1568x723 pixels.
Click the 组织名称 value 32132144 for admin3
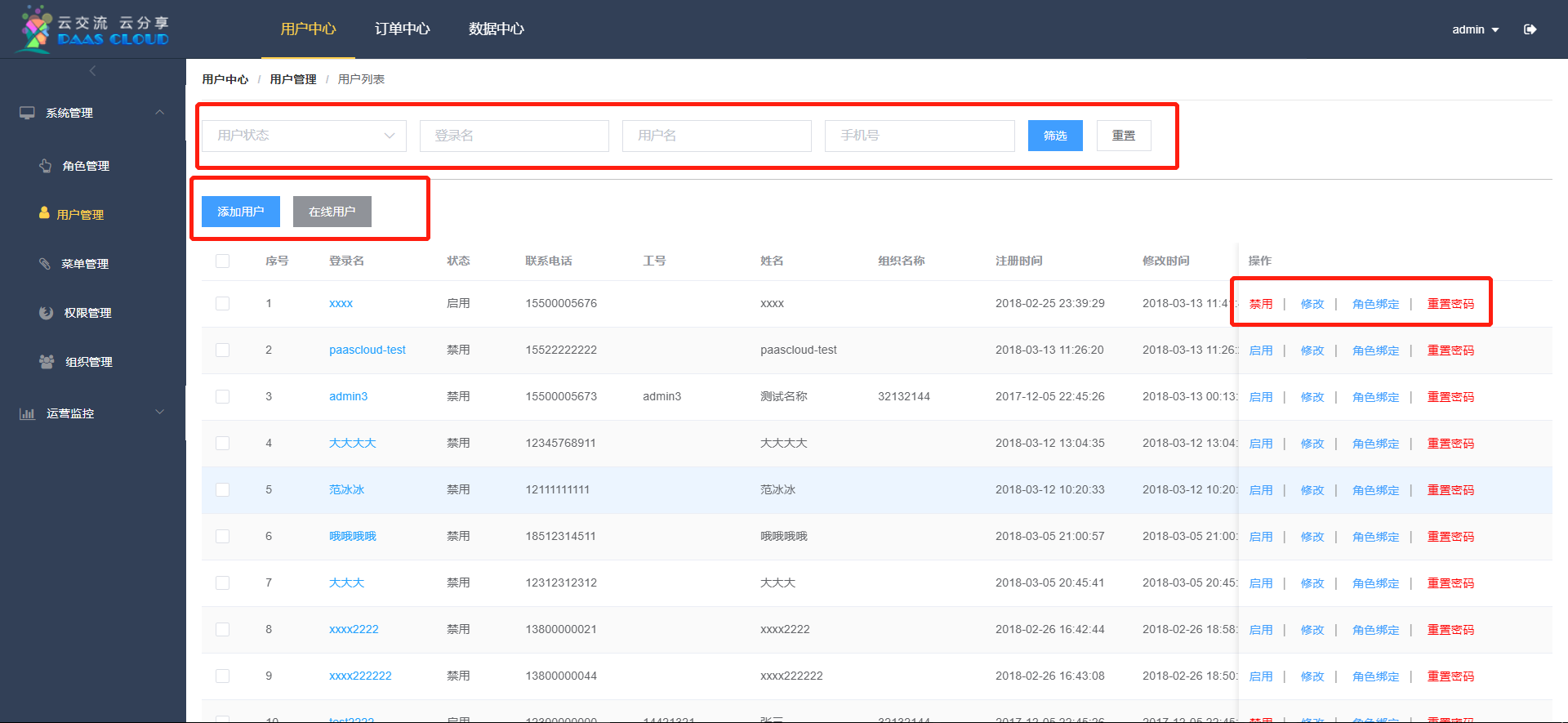point(904,396)
